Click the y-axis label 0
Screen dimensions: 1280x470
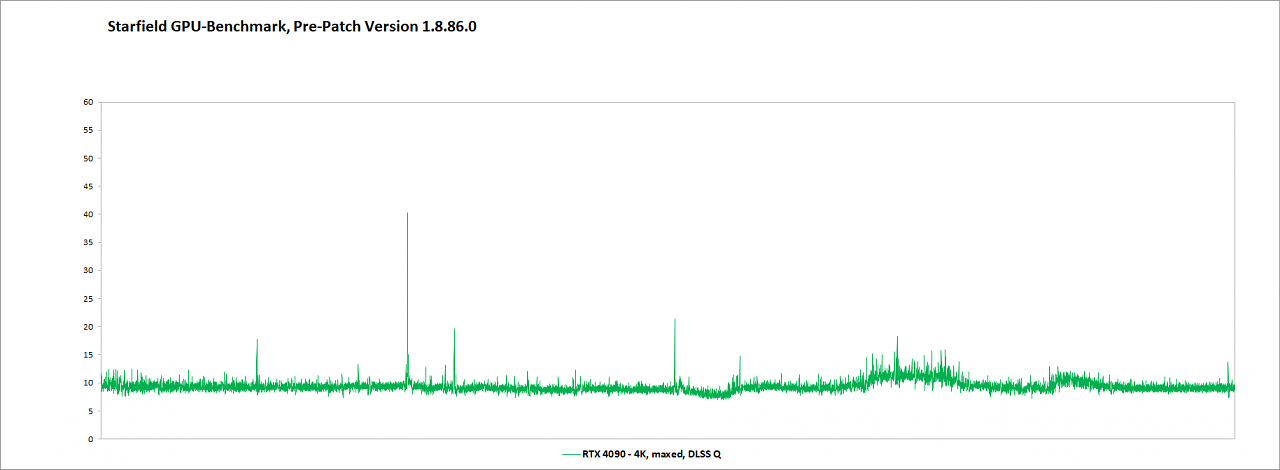coord(90,438)
